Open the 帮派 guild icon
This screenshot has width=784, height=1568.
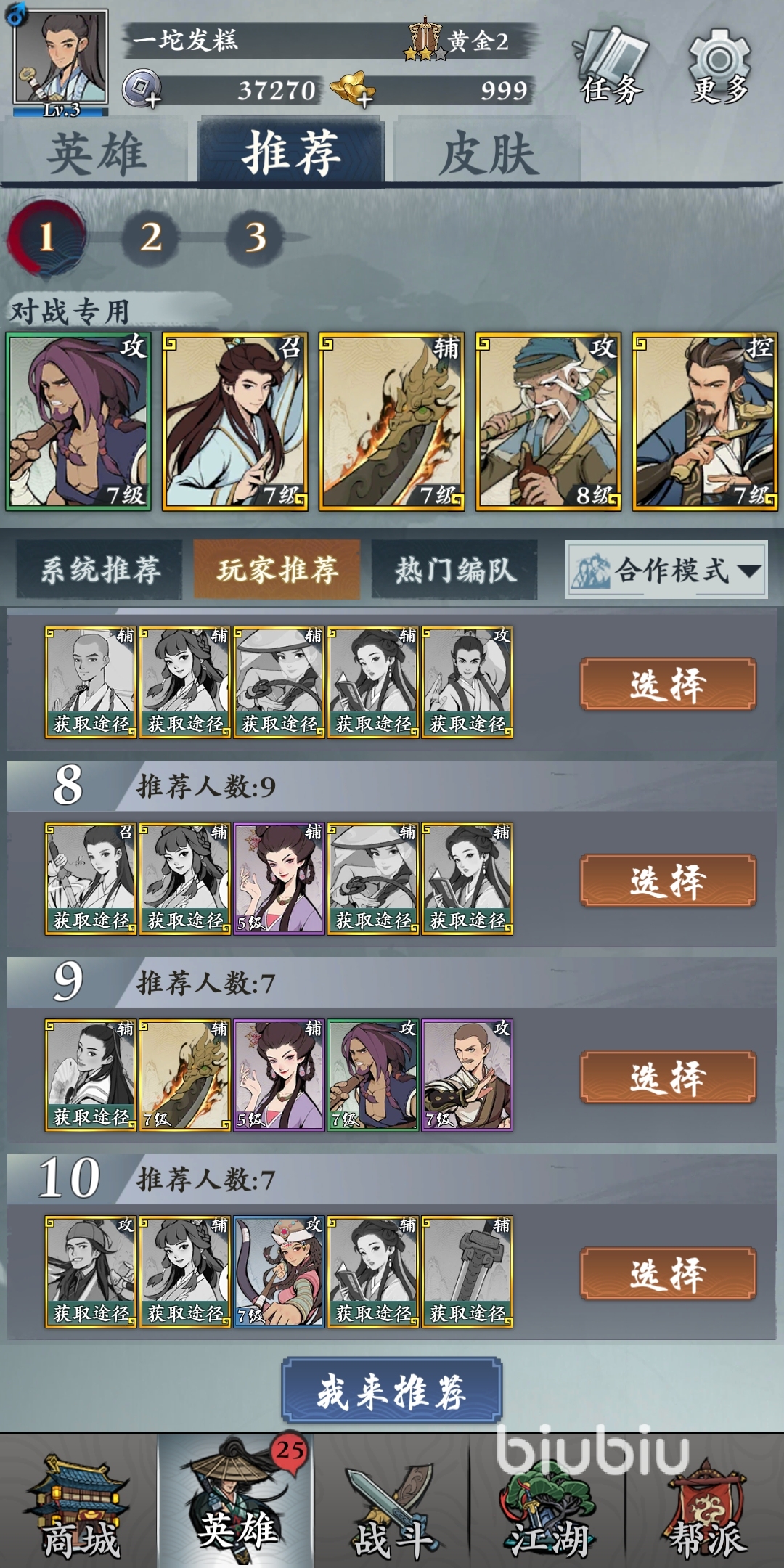click(x=706, y=1503)
